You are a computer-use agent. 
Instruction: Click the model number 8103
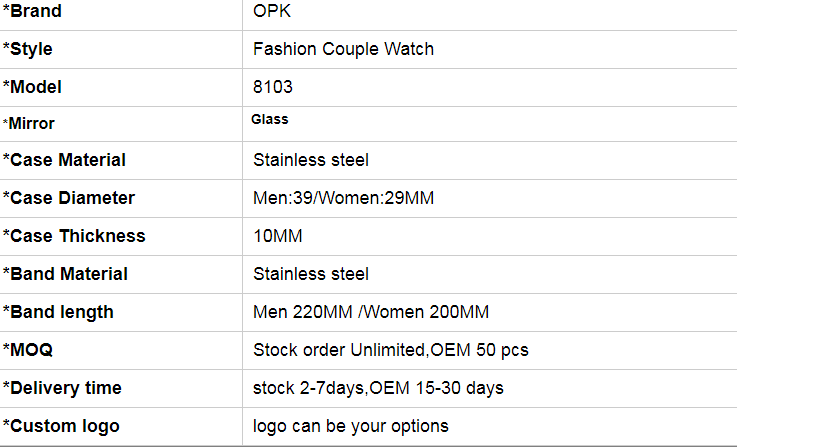[x=273, y=87]
